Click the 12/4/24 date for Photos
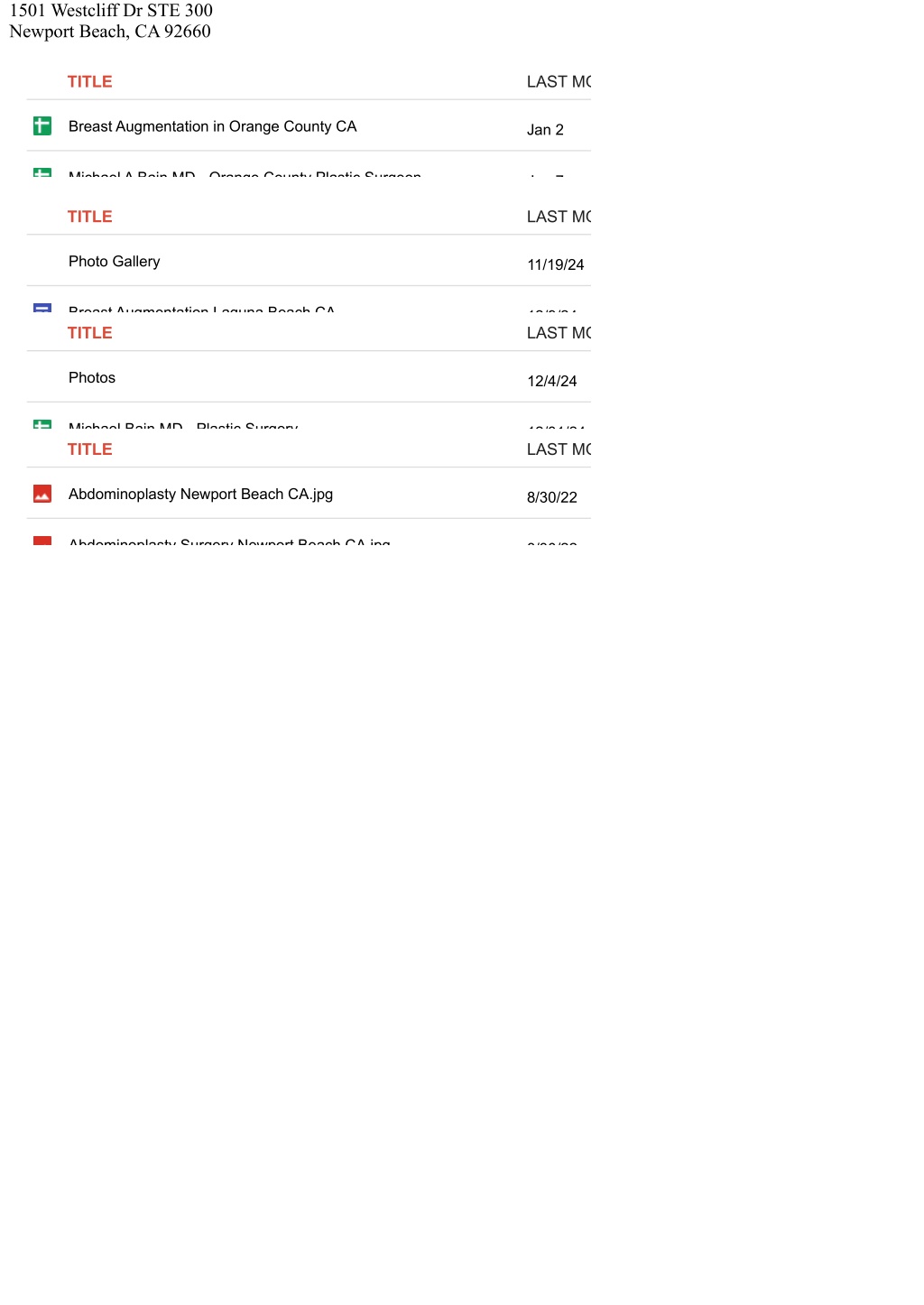 551,381
